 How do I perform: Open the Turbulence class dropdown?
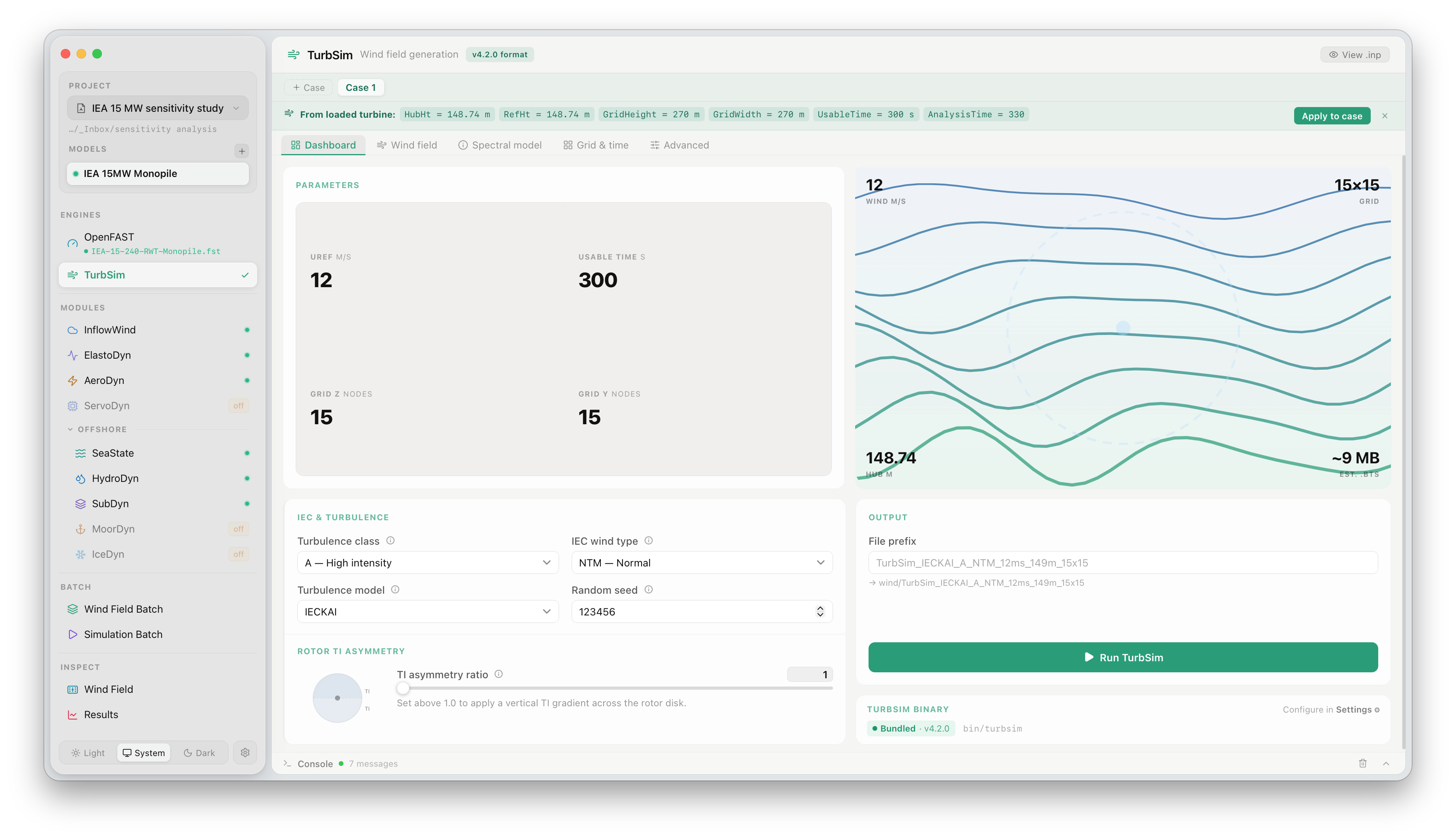(x=427, y=562)
